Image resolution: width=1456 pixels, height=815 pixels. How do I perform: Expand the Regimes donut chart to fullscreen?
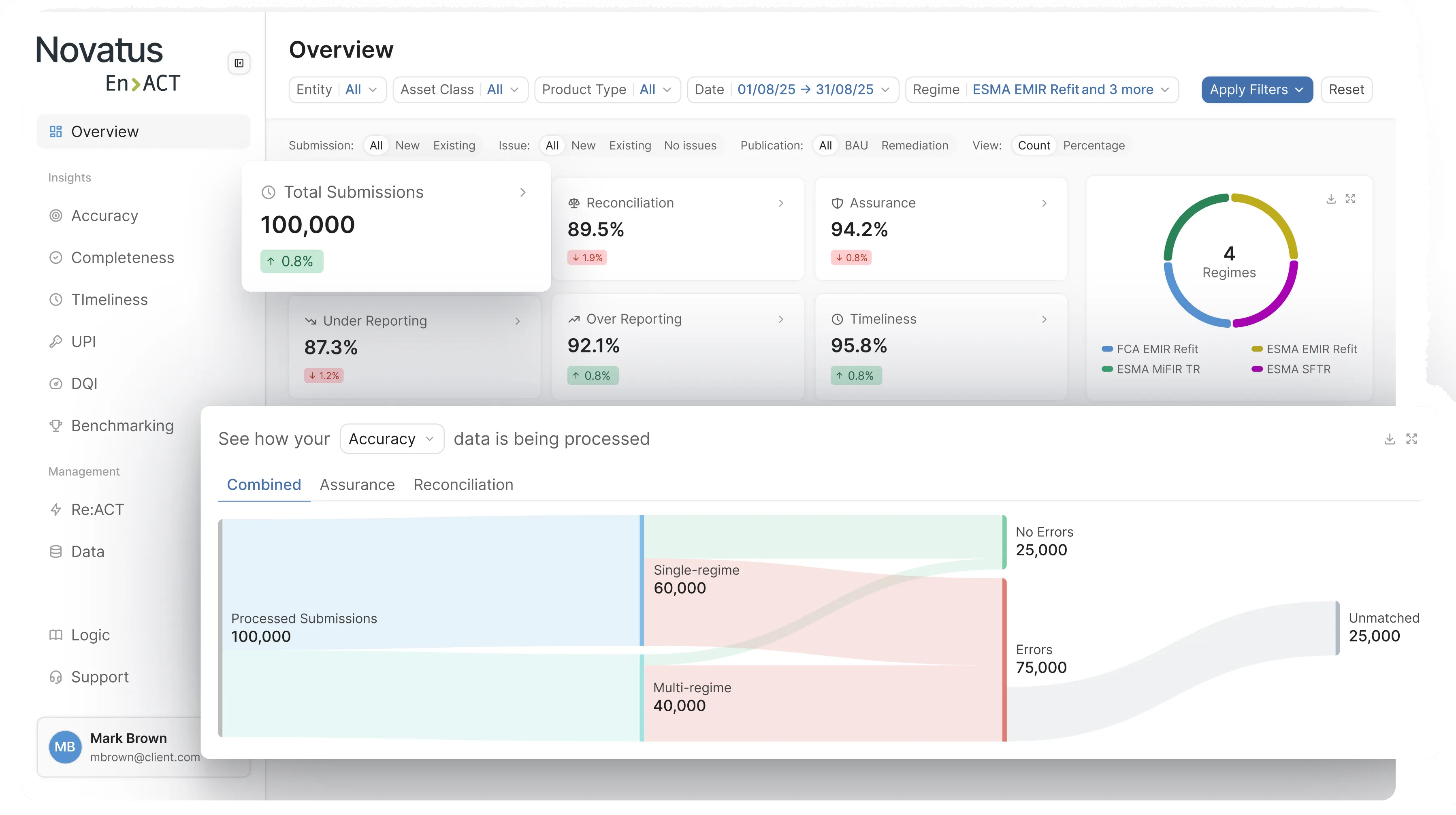pyautogui.click(x=1350, y=199)
